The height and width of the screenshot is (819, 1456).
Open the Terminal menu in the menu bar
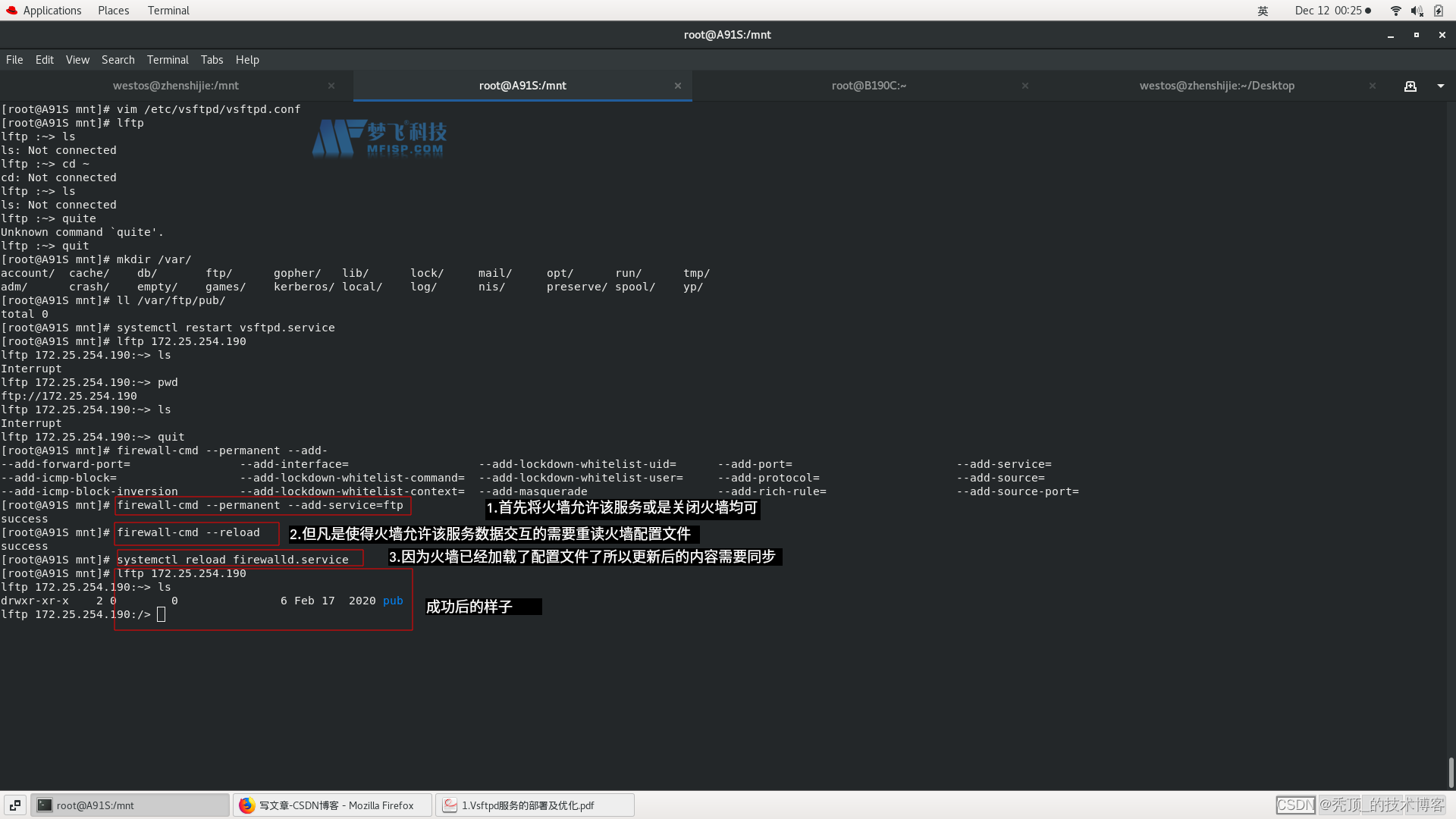(x=168, y=60)
